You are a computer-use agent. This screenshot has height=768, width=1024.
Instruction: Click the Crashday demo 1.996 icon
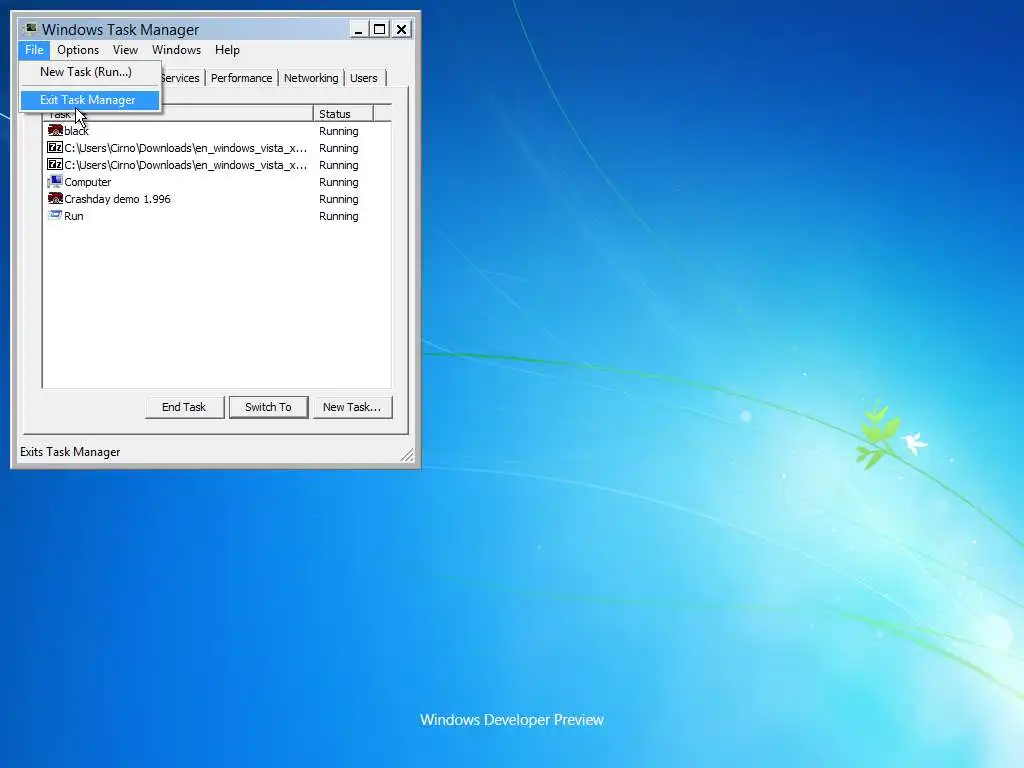(55, 199)
